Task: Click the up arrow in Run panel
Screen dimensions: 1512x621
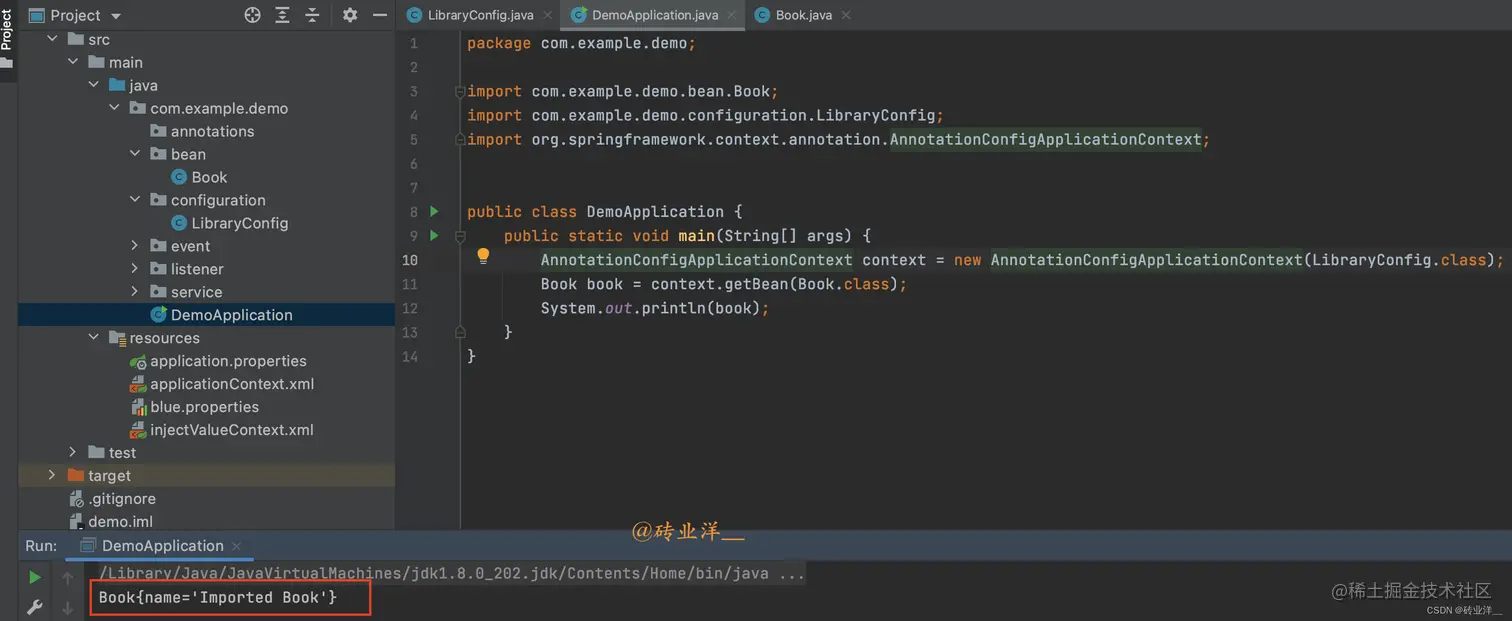Action: click(x=68, y=578)
